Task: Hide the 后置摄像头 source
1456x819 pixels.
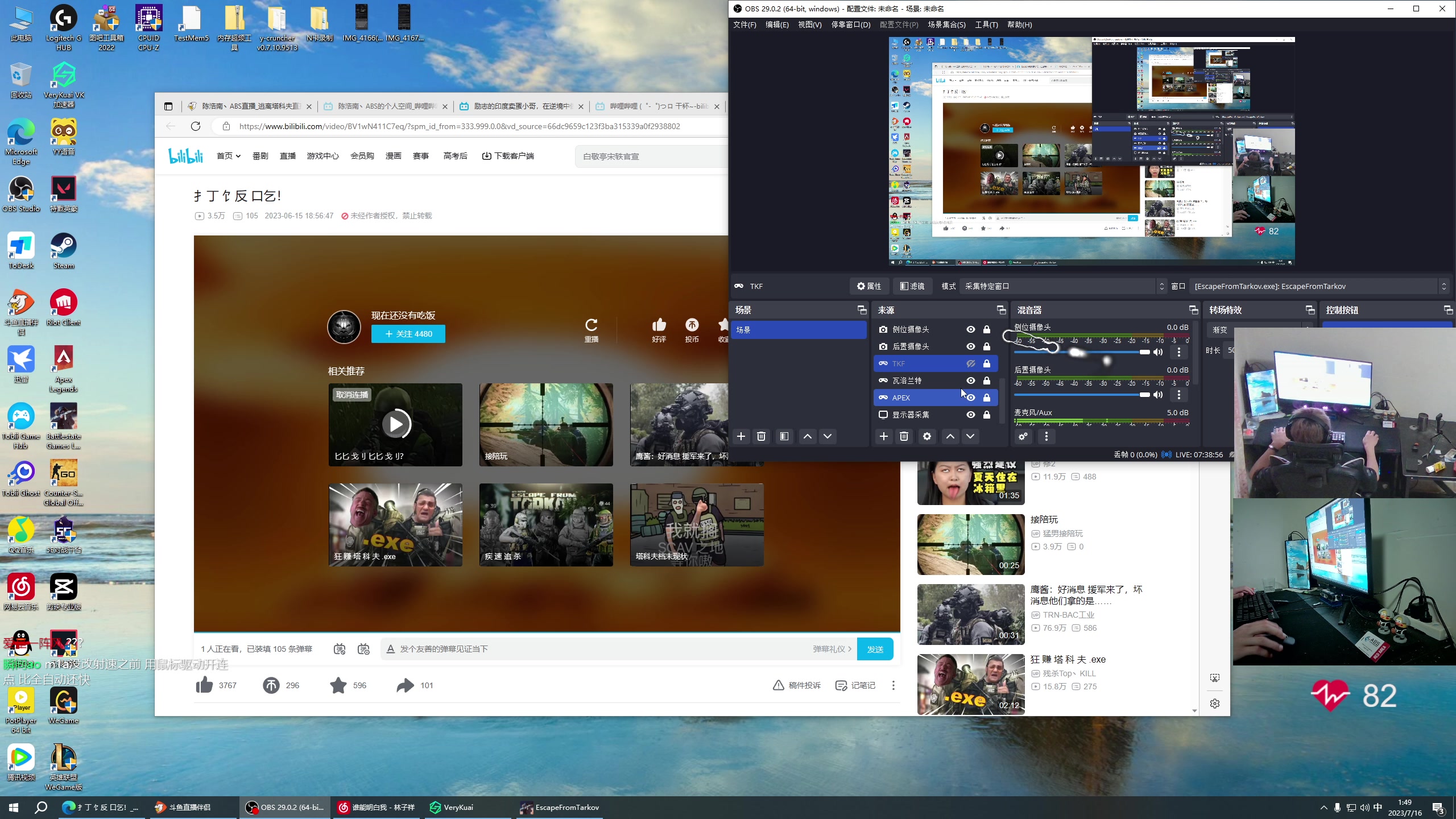Action: (971, 346)
